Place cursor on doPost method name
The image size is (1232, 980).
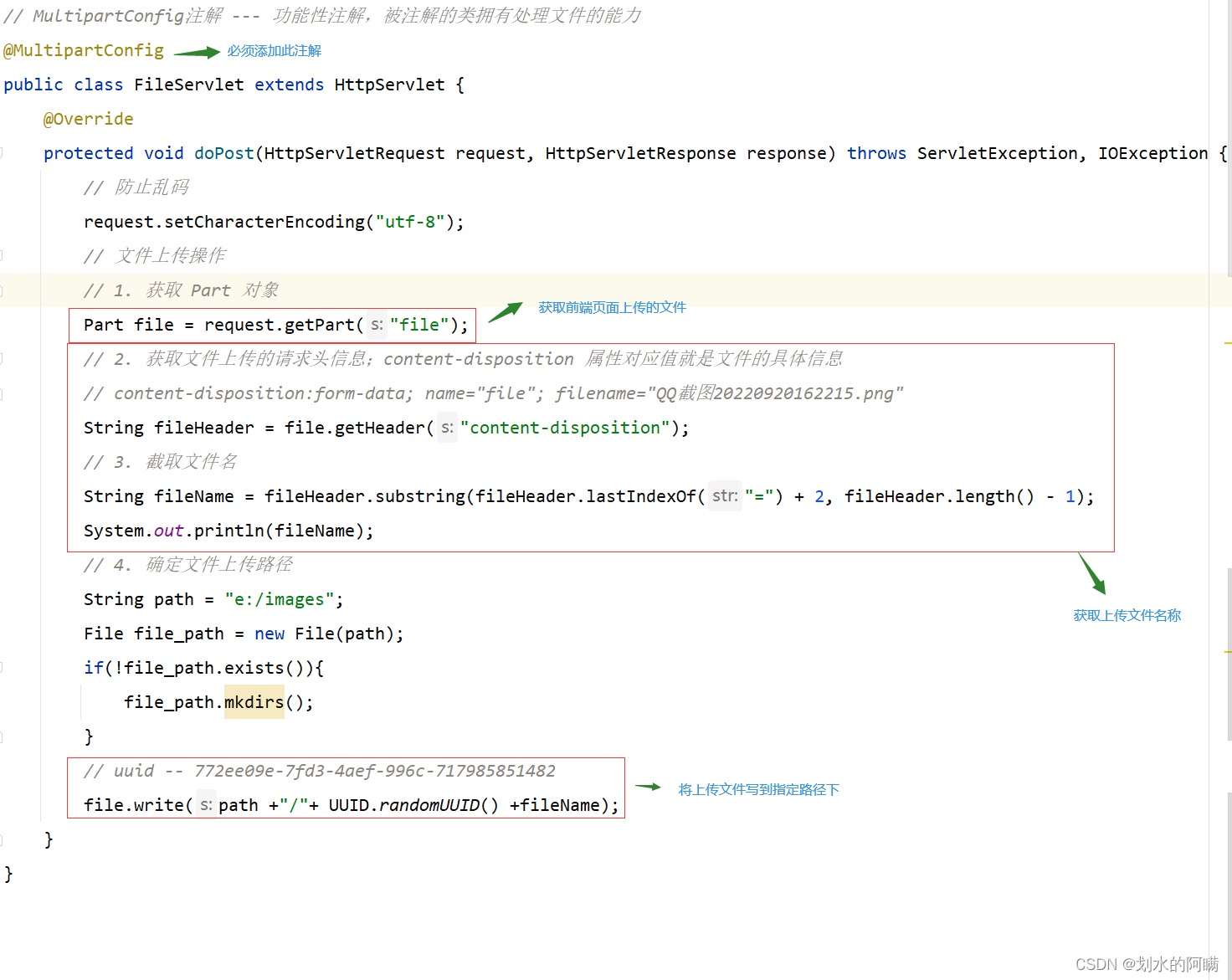pyautogui.click(x=224, y=153)
